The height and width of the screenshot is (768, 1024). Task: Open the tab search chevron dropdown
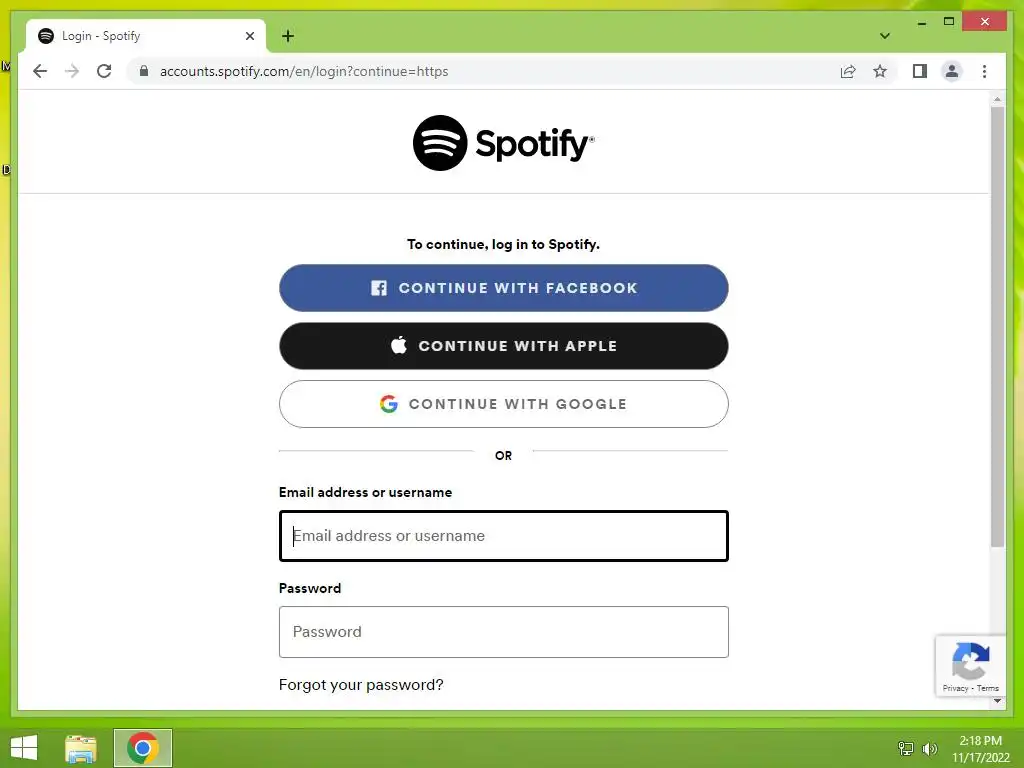(884, 36)
